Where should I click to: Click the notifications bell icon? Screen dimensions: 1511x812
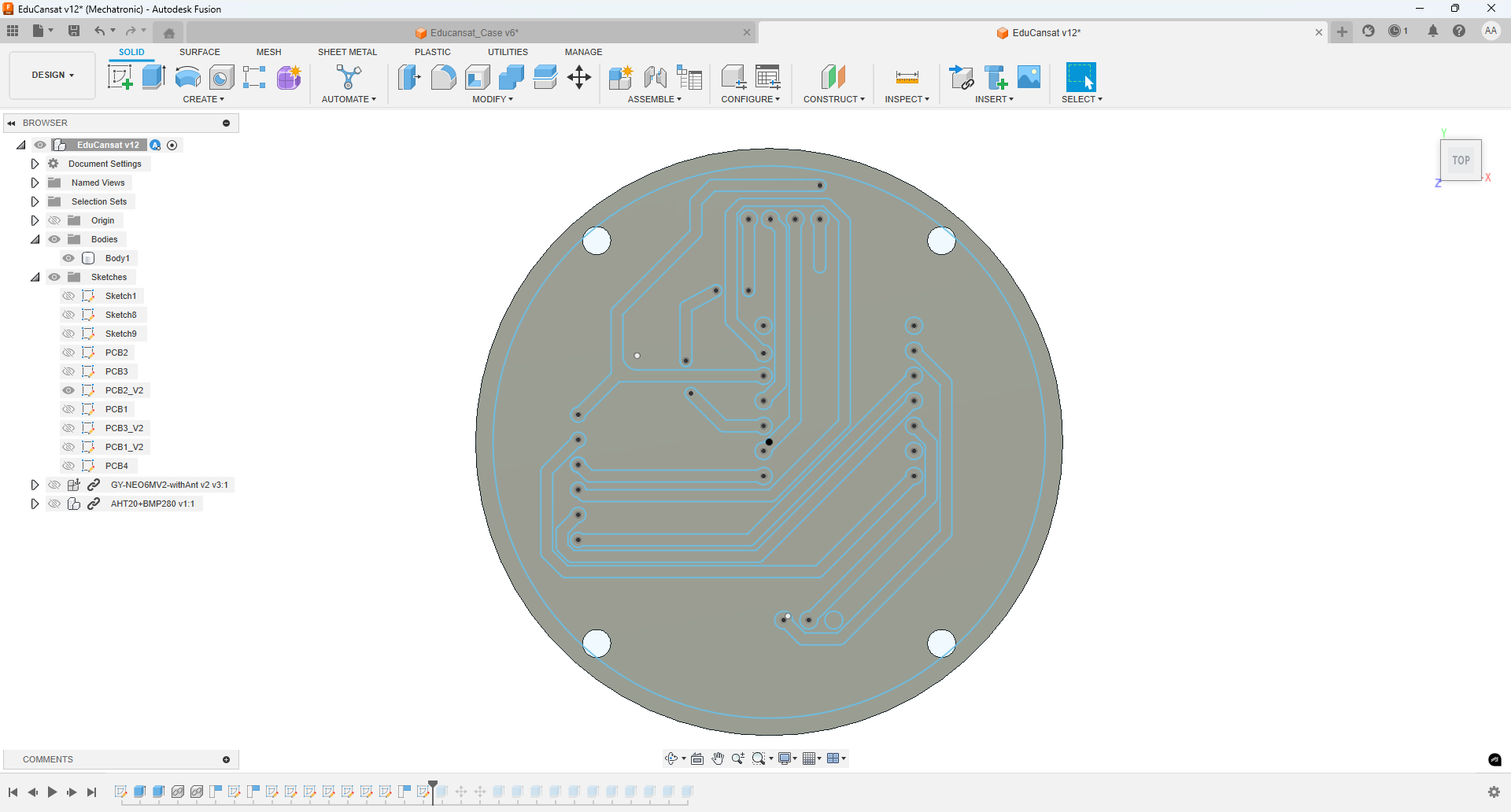coord(1433,31)
